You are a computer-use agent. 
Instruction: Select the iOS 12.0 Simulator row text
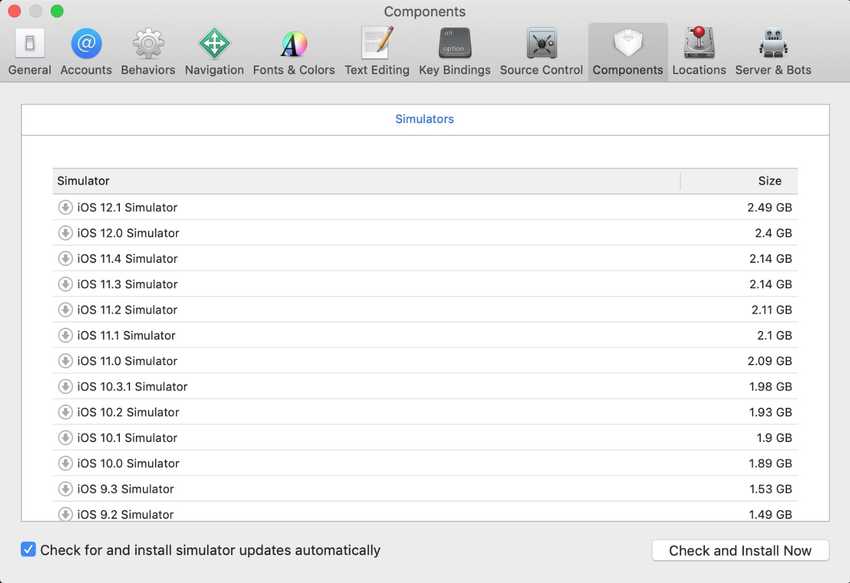pyautogui.click(x=128, y=233)
